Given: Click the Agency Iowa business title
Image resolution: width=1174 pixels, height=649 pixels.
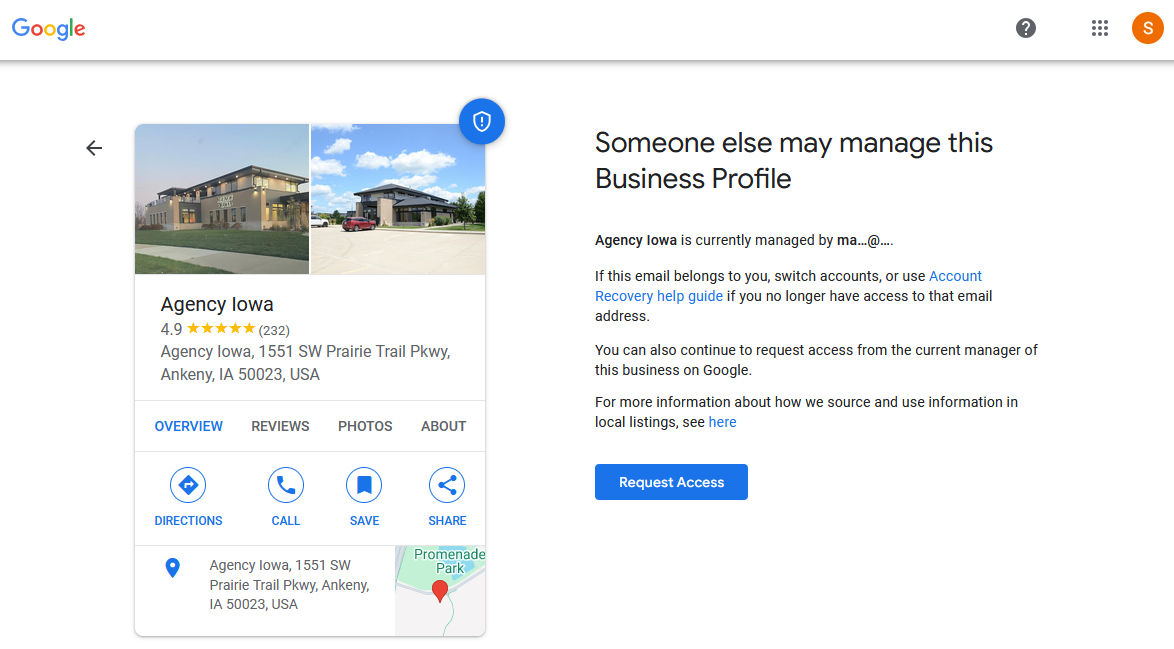Looking at the screenshot, I should pyautogui.click(x=217, y=304).
